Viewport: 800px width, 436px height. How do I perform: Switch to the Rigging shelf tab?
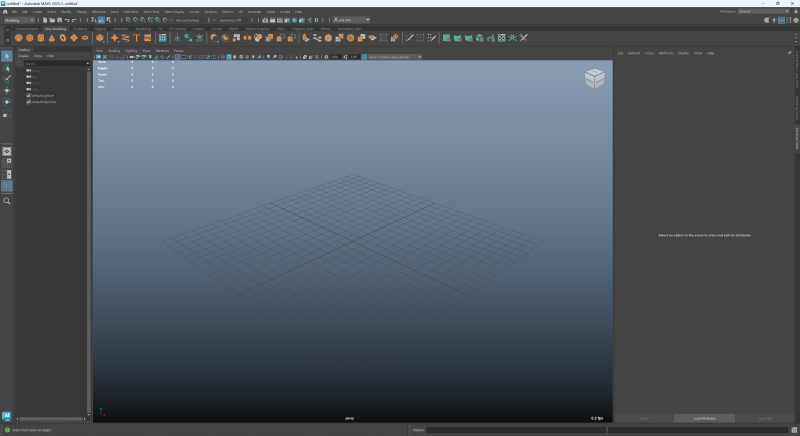point(100,29)
